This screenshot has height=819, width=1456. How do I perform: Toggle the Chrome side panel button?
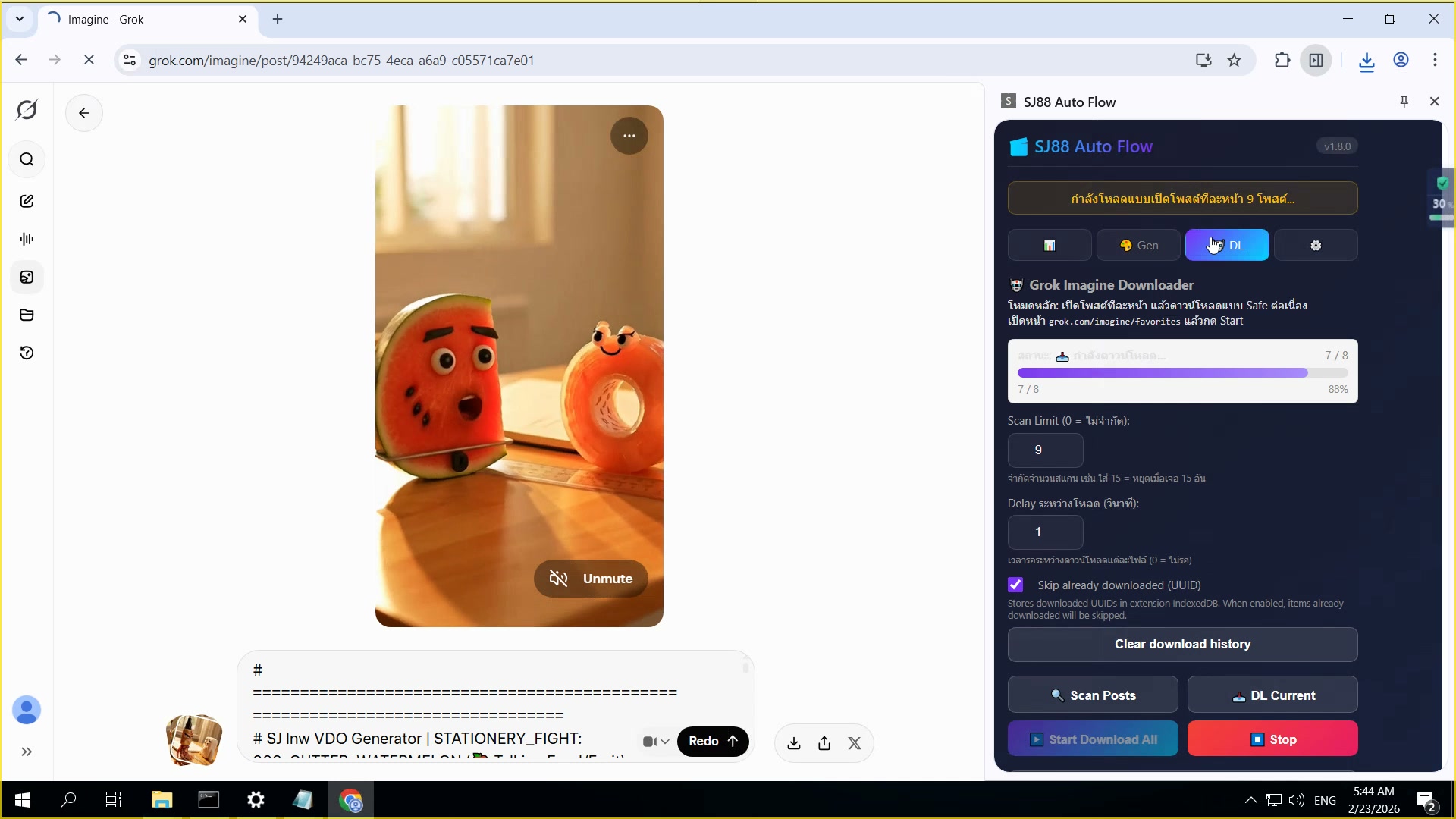point(1316,61)
